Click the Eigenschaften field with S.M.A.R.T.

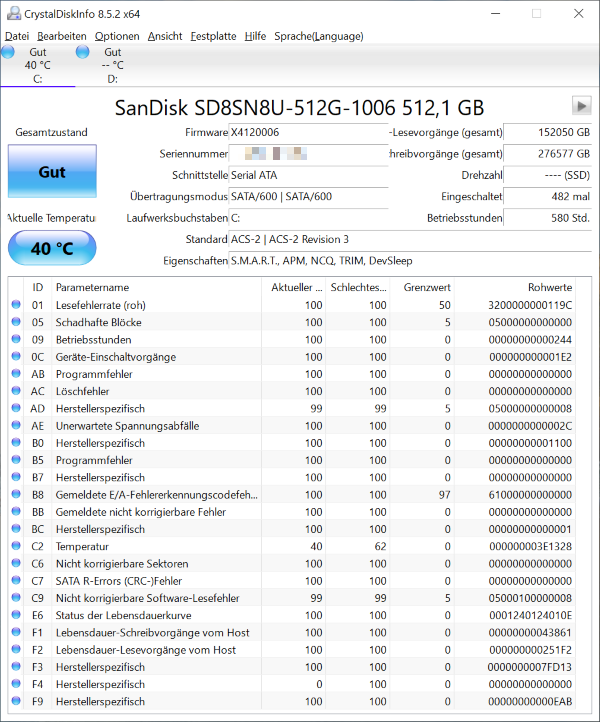(410, 261)
